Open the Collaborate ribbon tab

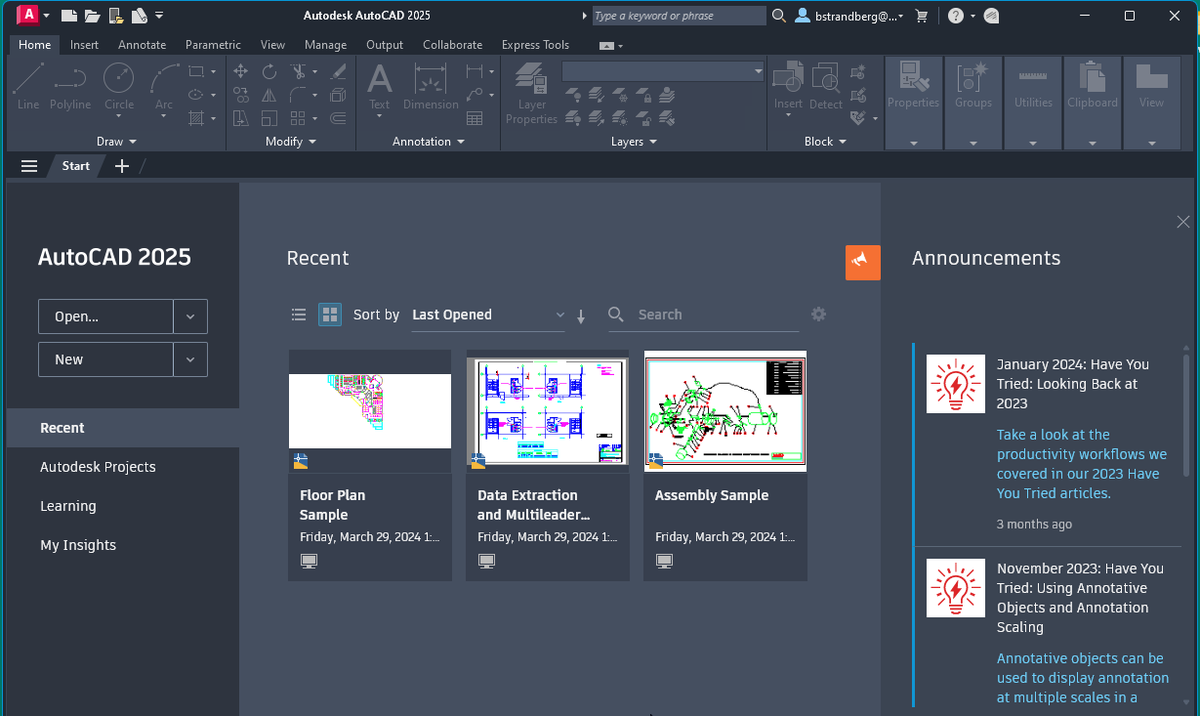(452, 45)
